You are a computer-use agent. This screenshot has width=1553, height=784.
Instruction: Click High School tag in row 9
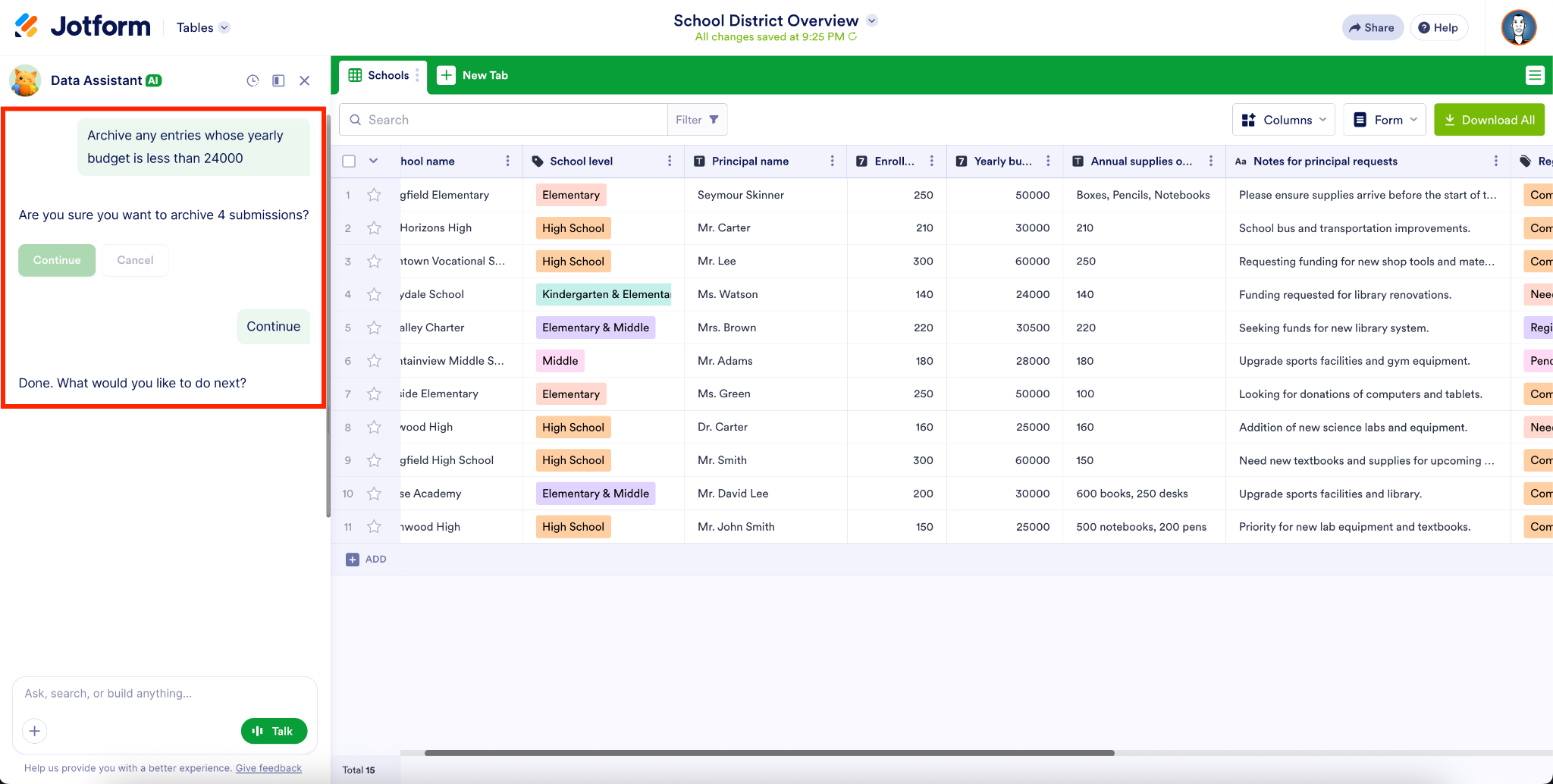(x=573, y=460)
